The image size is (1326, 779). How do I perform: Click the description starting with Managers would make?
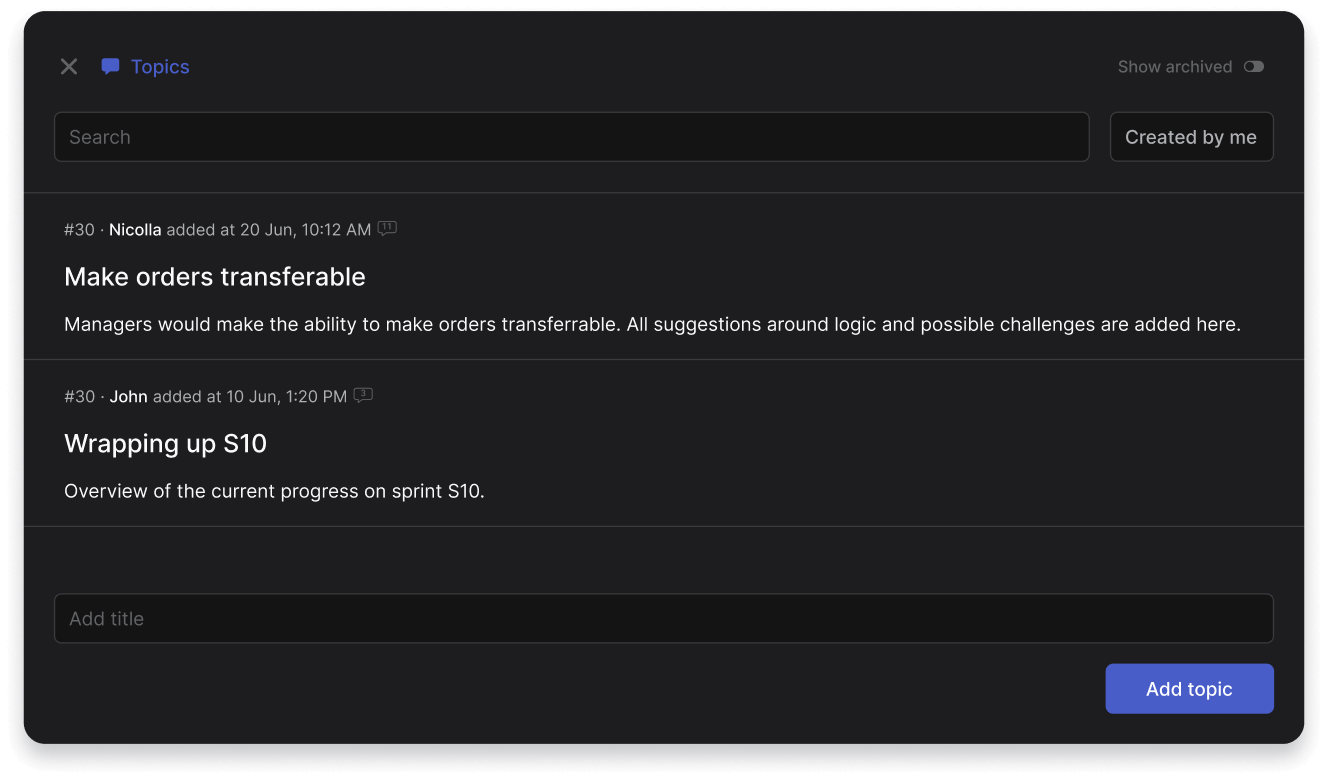click(652, 325)
